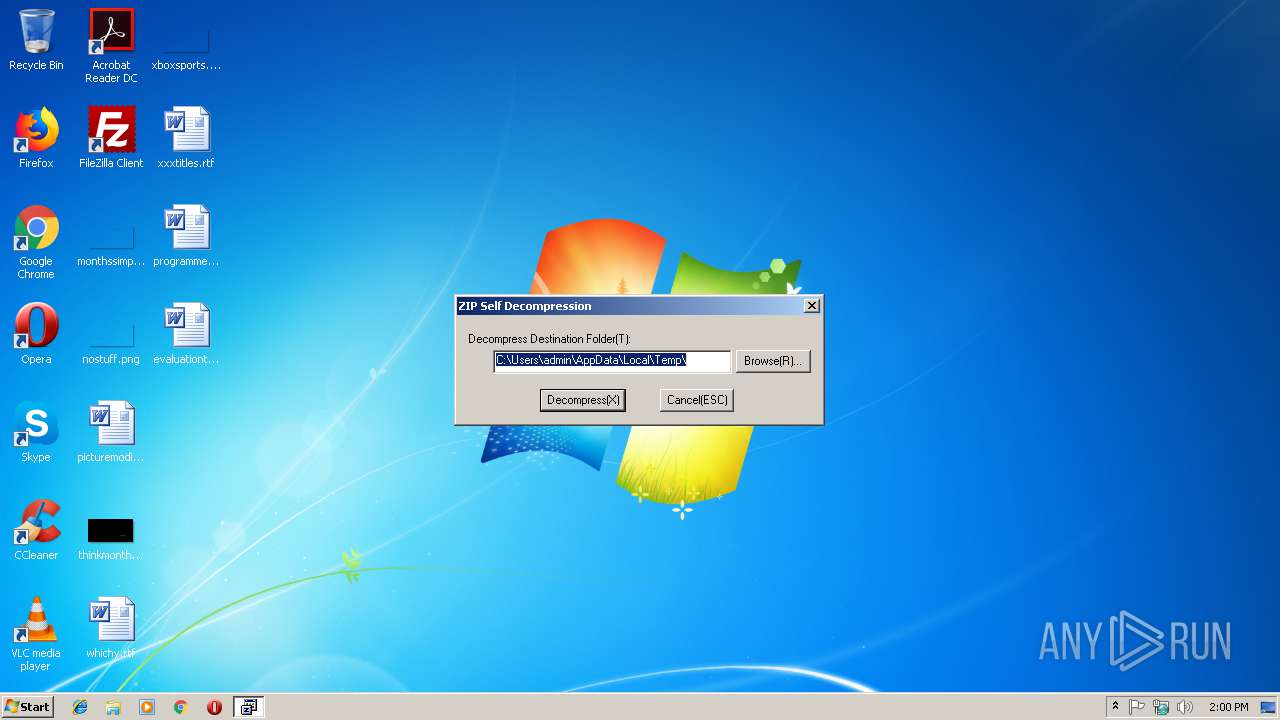
Task: Open Chrome from the taskbar
Action: pyautogui.click(x=181, y=707)
